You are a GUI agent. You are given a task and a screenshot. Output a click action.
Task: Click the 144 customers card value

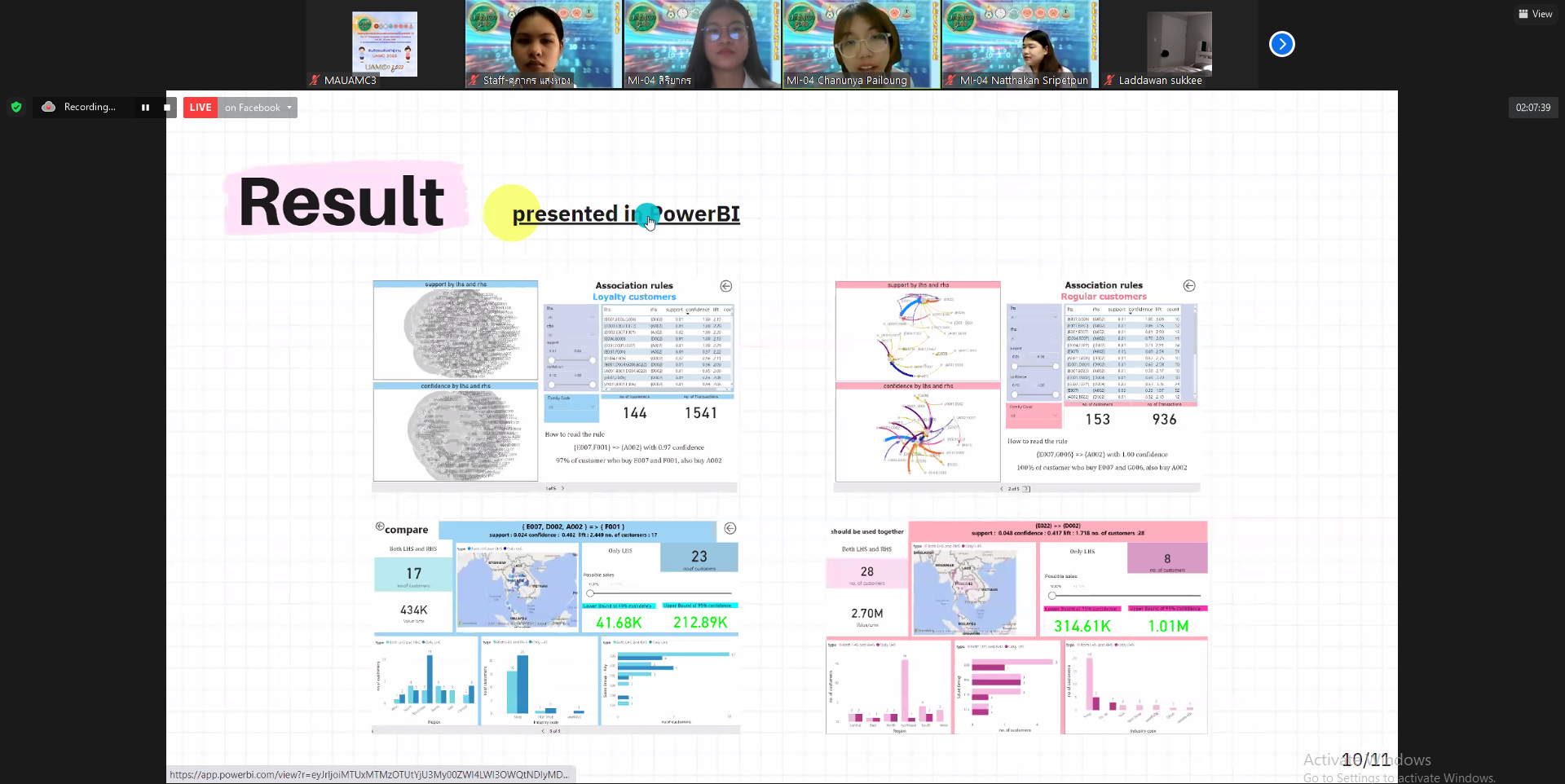[635, 413]
